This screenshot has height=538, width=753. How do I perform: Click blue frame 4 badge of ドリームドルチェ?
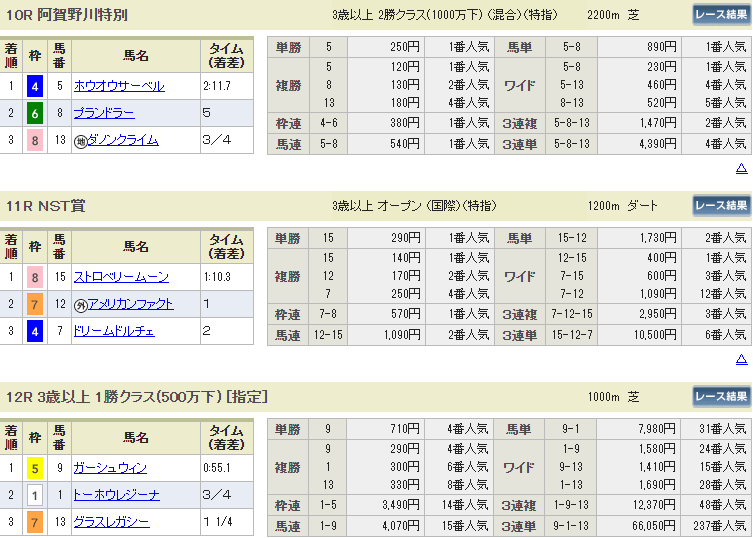(x=35, y=331)
